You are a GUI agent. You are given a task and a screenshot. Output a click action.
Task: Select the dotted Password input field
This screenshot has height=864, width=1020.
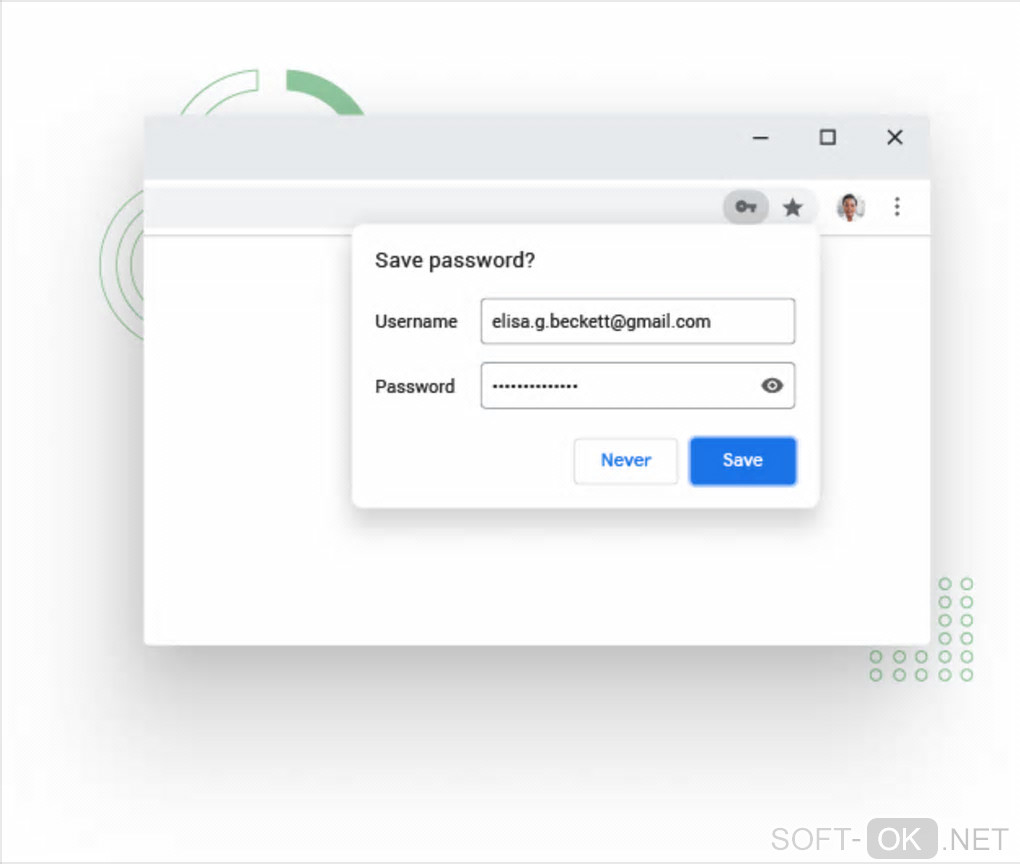638,386
